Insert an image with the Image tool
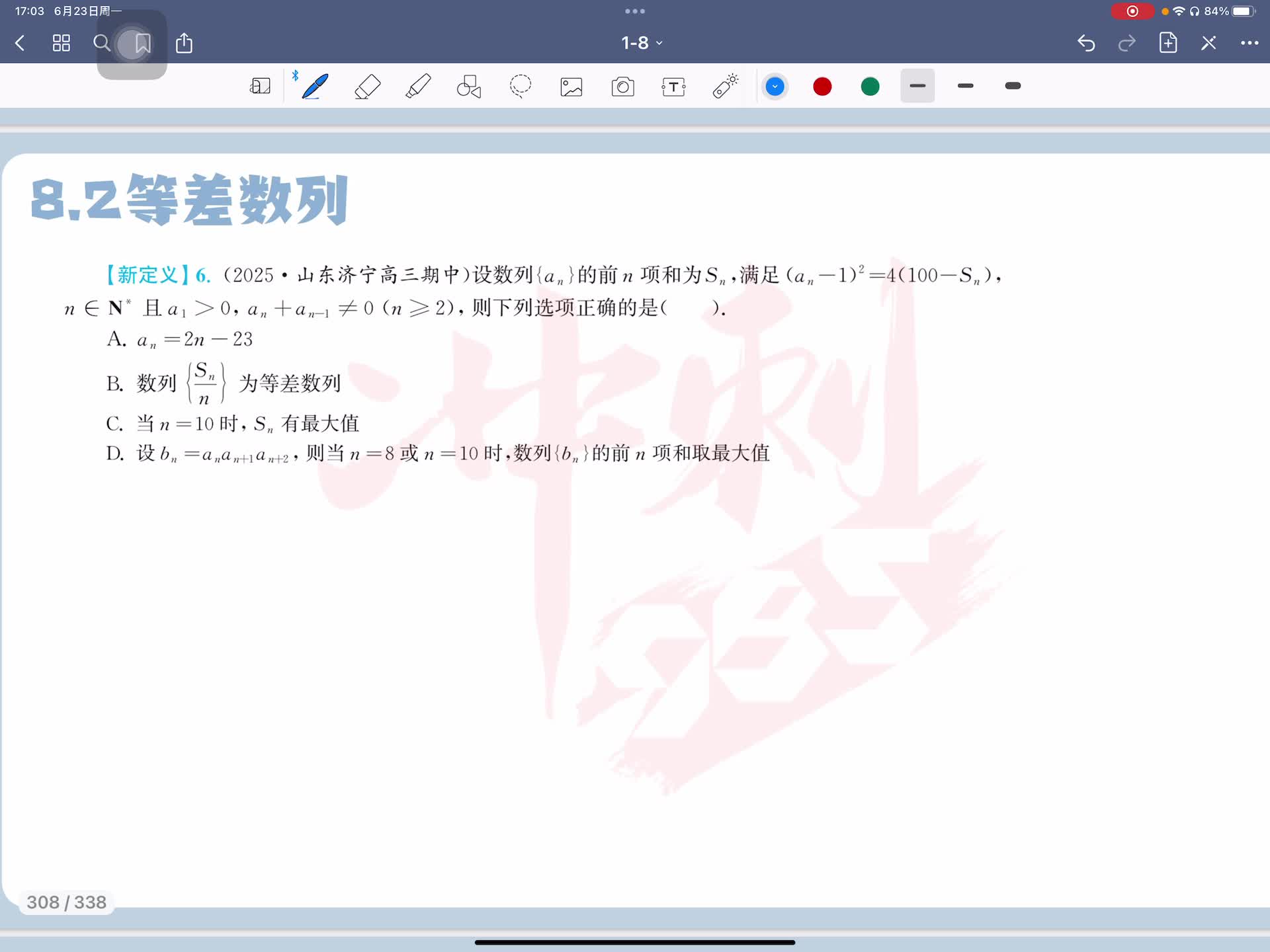Image resolution: width=1270 pixels, height=952 pixels. 571,87
